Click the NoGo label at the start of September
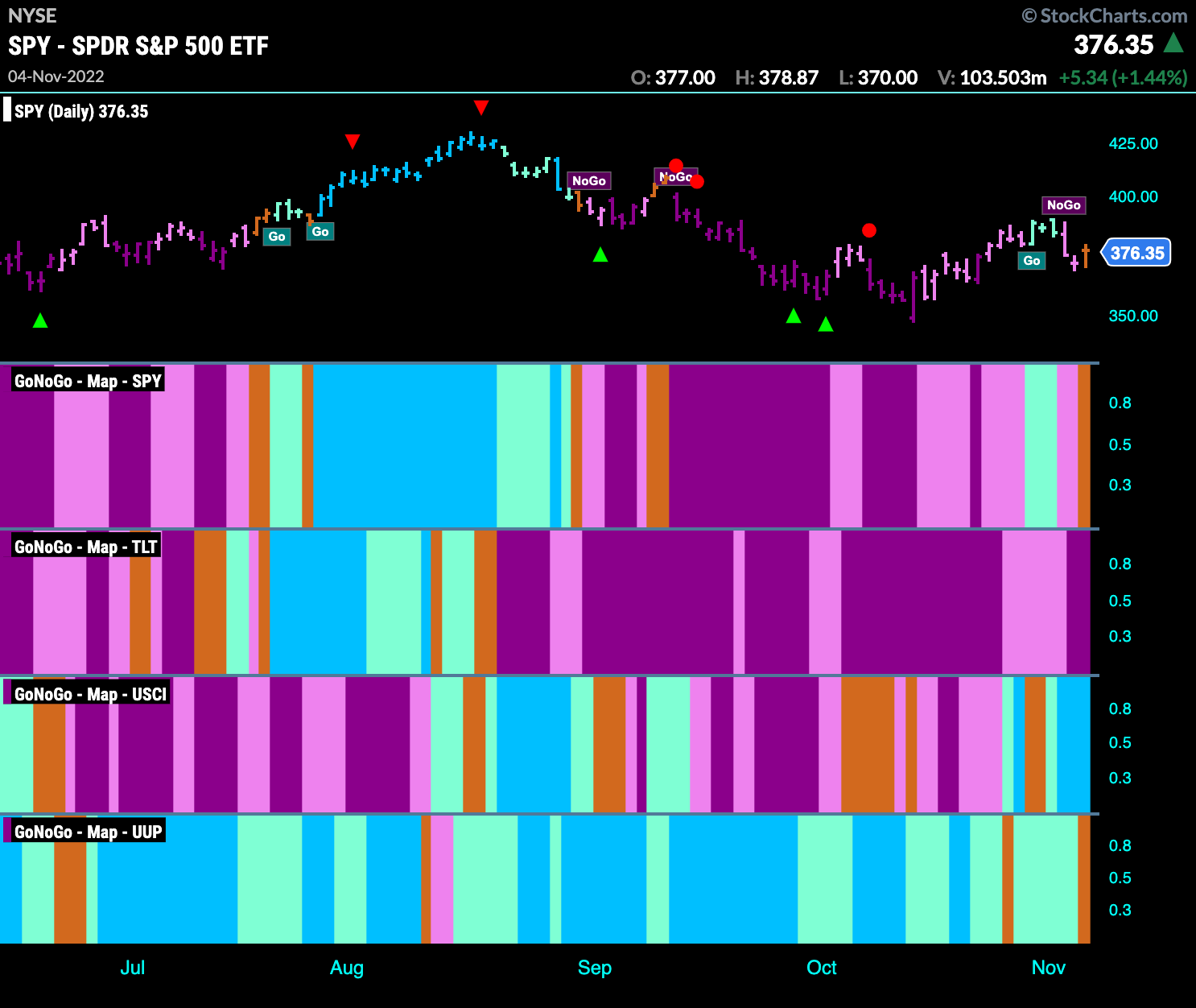 (589, 181)
